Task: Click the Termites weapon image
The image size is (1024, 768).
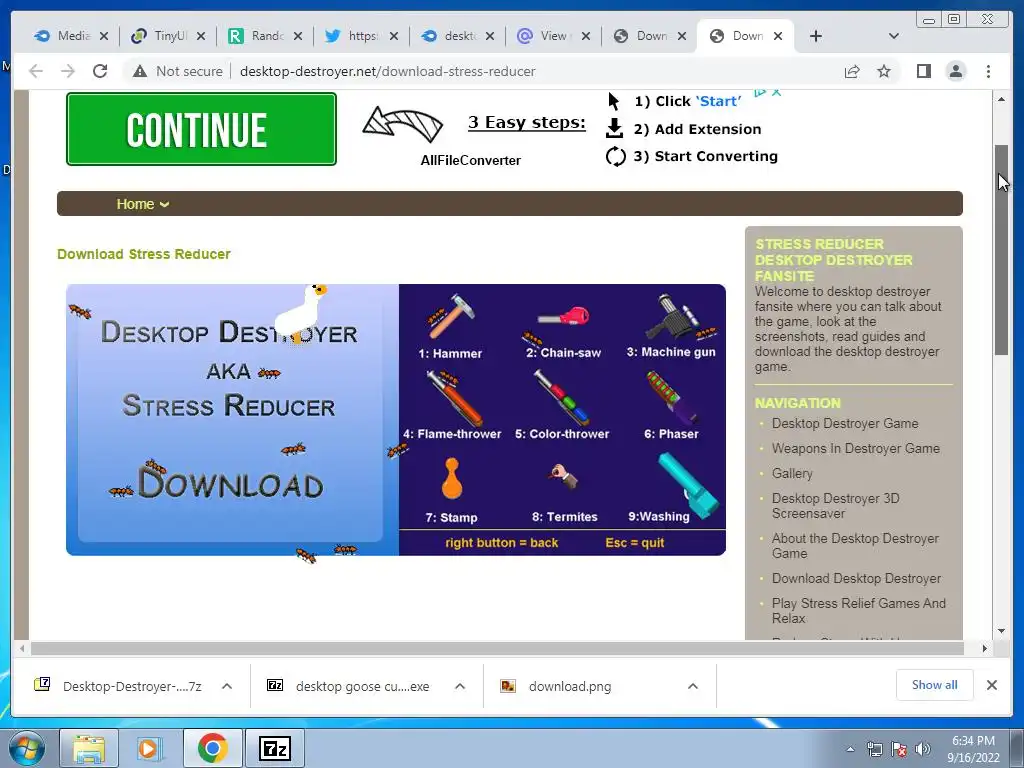Action: point(563,476)
